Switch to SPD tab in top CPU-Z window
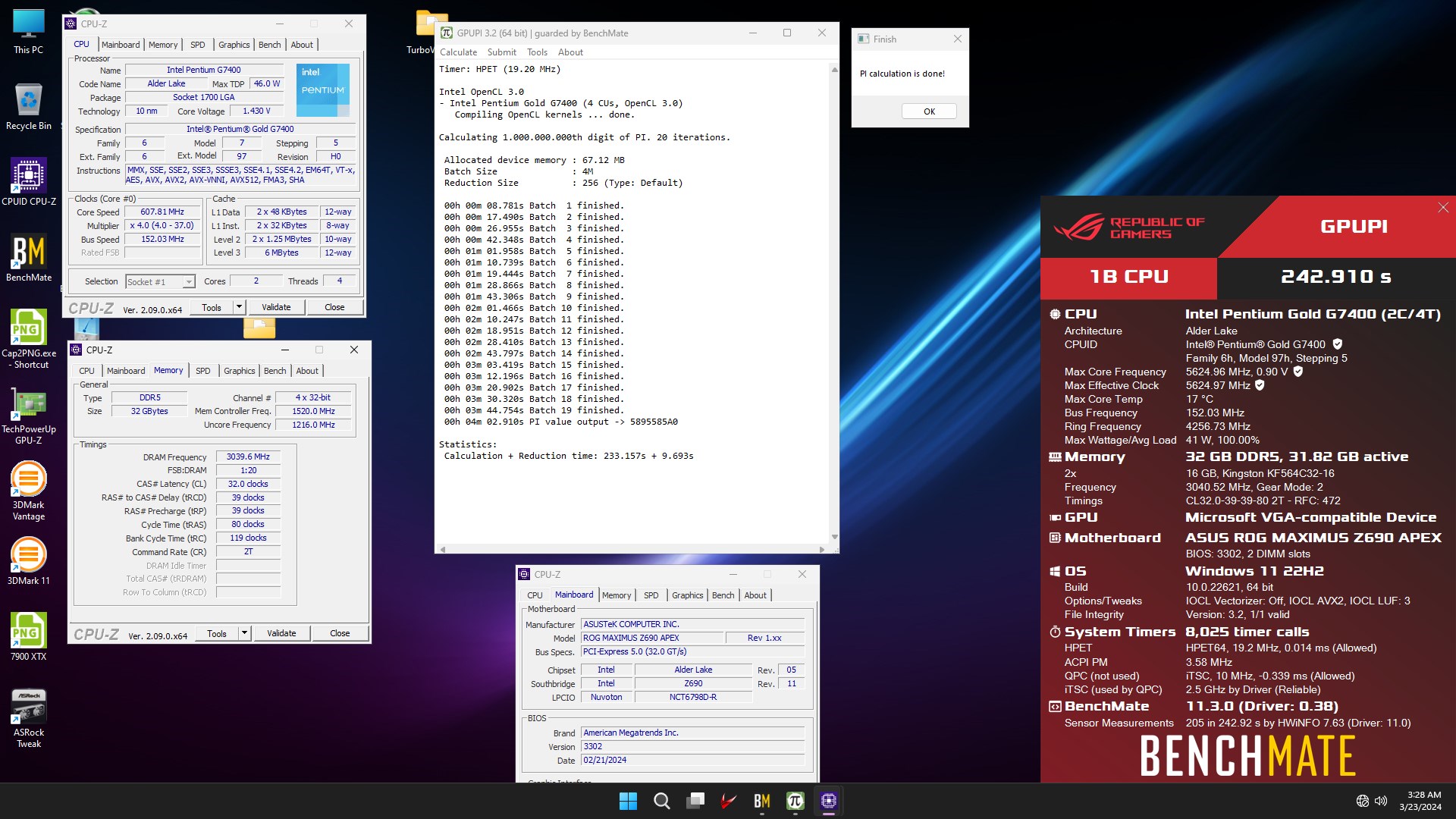 [198, 45]
